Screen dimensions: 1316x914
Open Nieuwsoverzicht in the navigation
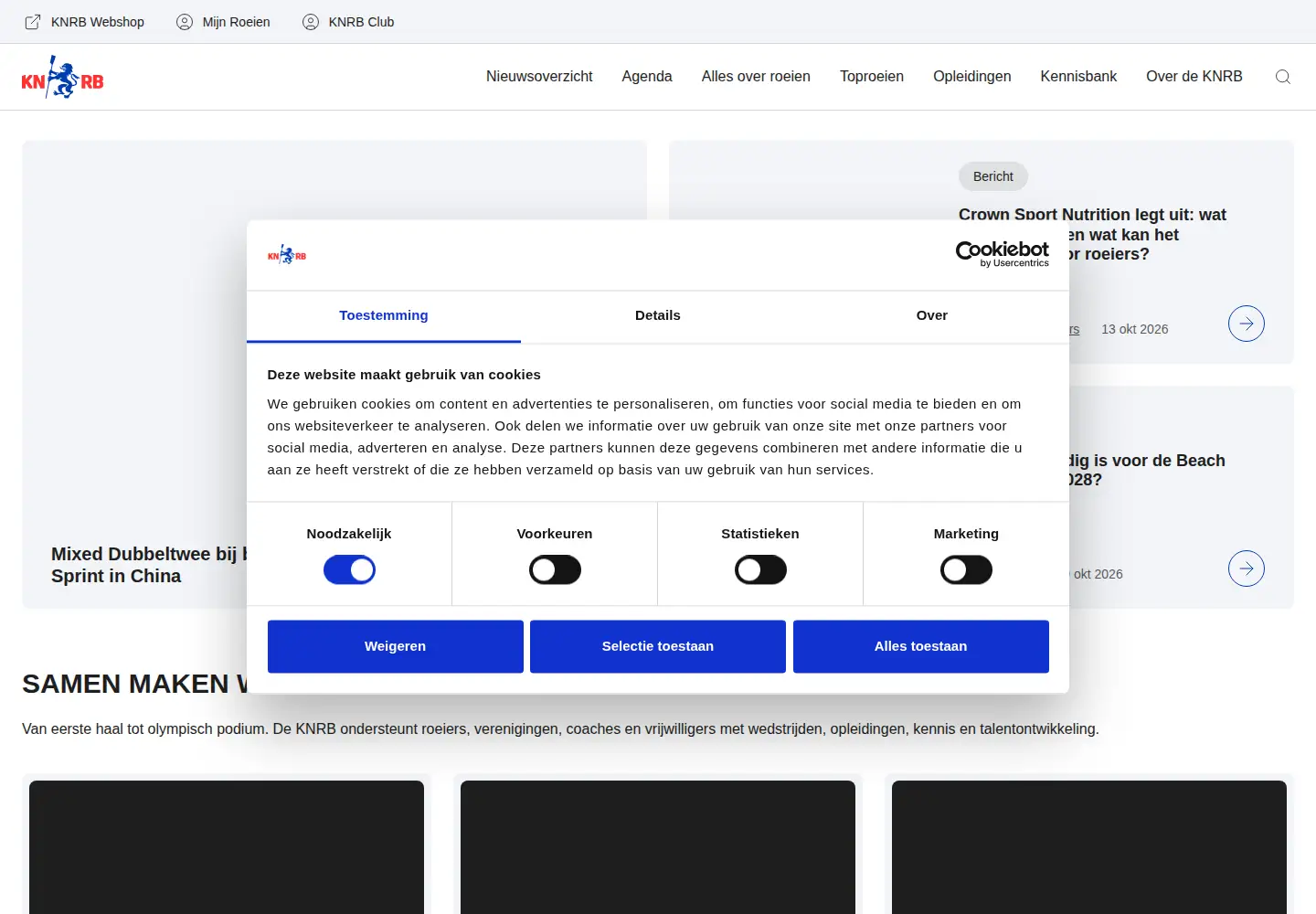click(x=539, y=77)
